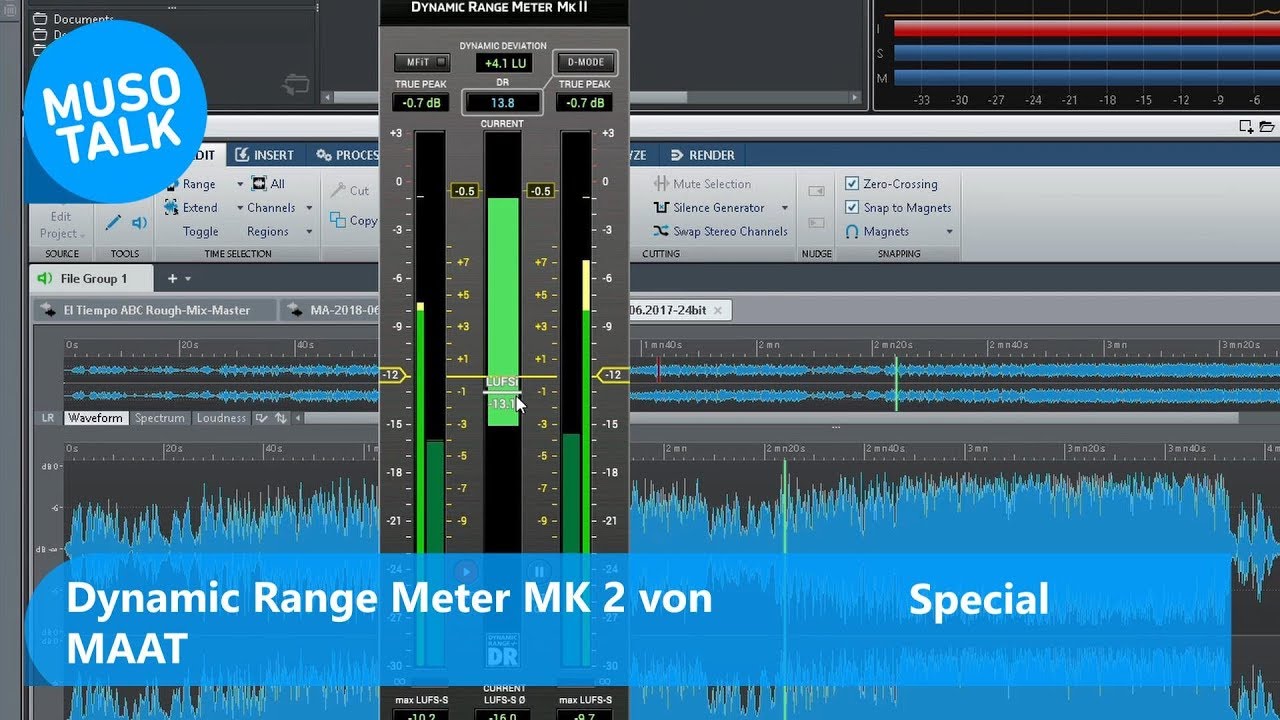The height and width of the screenshot is (720, 1280).
Task: Toggle the Snap to Magnets checkbox
Action: [x=852, y=208]
